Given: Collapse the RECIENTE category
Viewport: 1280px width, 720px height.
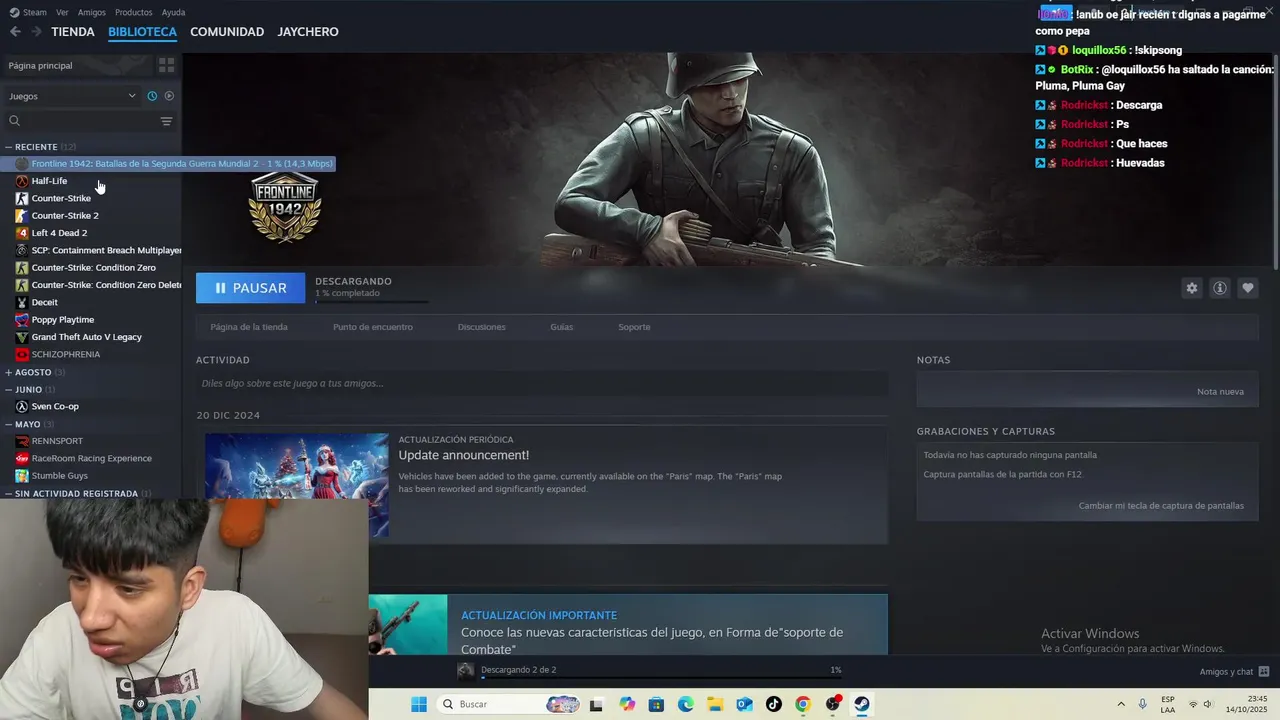Looking at the screenshot, I should (x=9, y=147).
